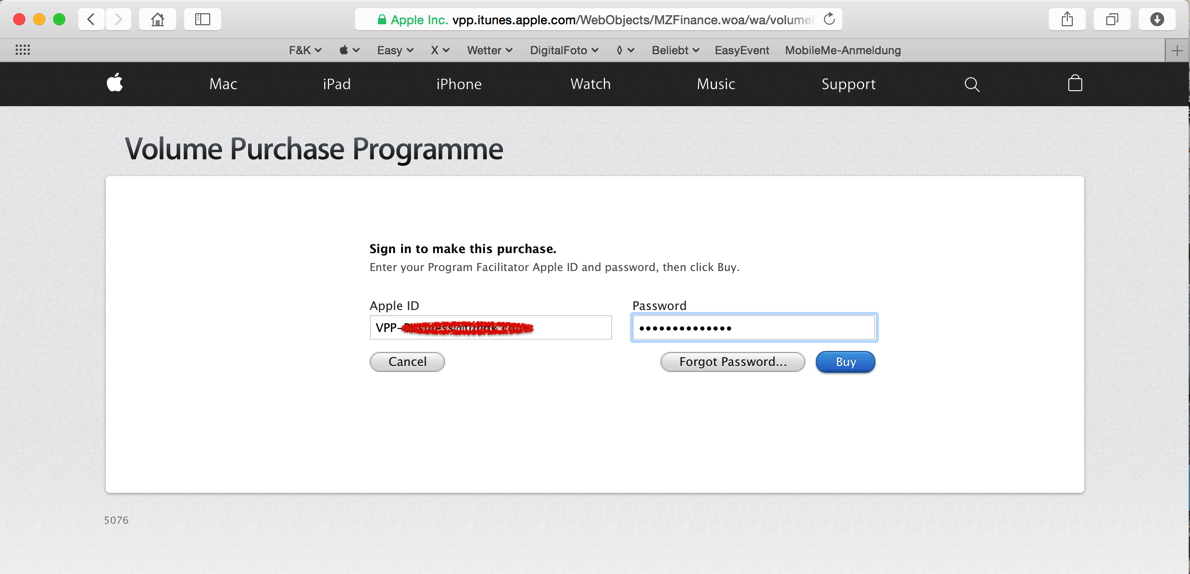1190x574 pixels.
Task: Expand the Wetter bookmarks folder
Action: point(490,50)
